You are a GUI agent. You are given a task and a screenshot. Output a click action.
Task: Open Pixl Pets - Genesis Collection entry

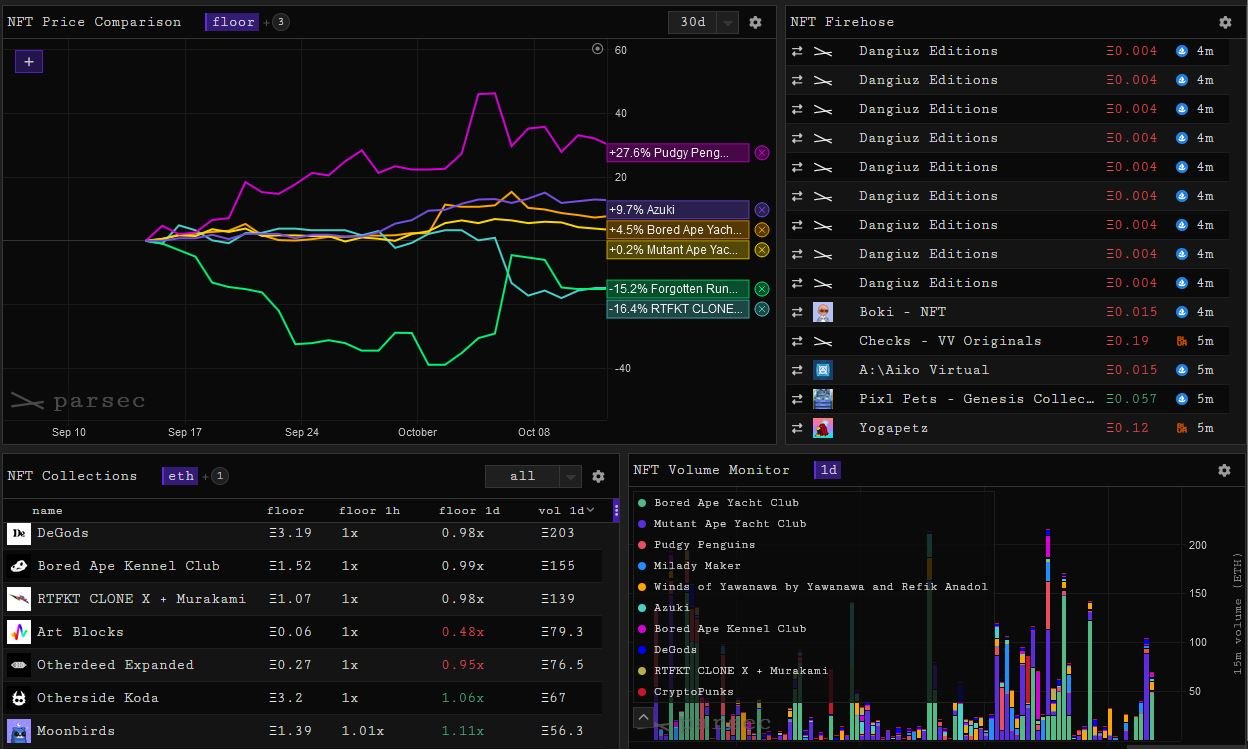[1007, 399]
